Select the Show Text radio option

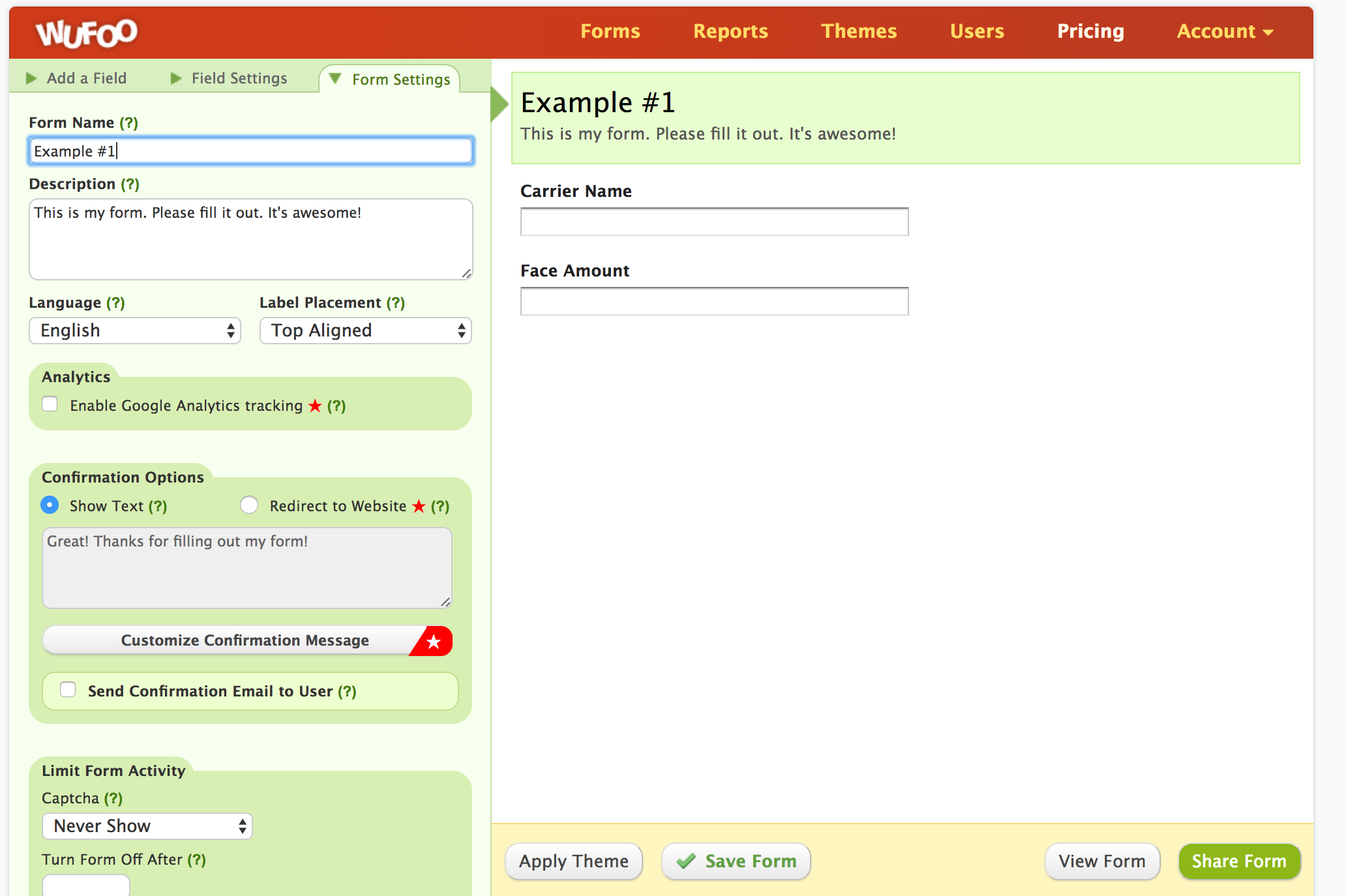coord(50,505)
